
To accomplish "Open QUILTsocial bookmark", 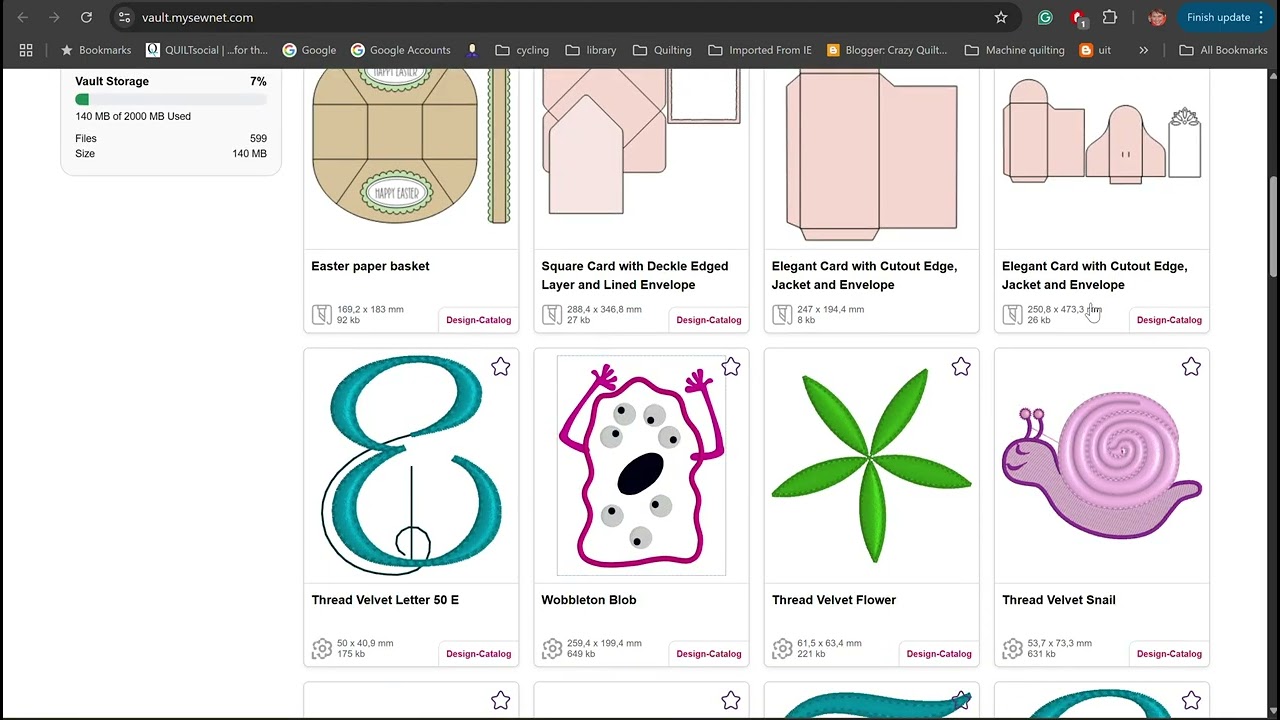I will click(207, 50).
